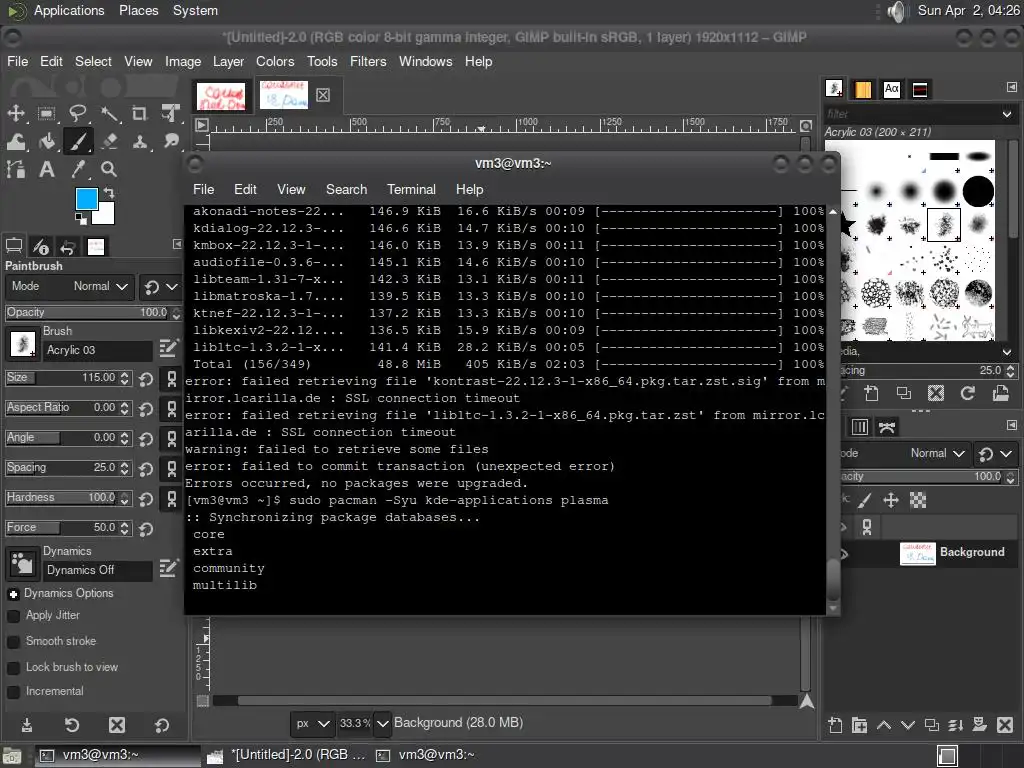Swap foreground and background colors

(x=109, y=193)
